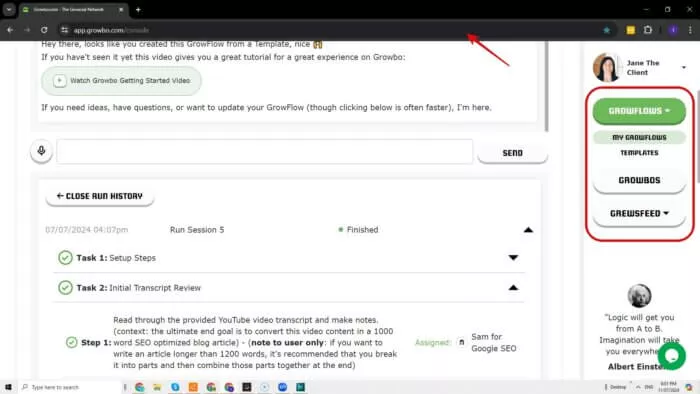Click the green chat support bubble
The image size is (700, 394).
pyautogui.click(x=671, y=356)
